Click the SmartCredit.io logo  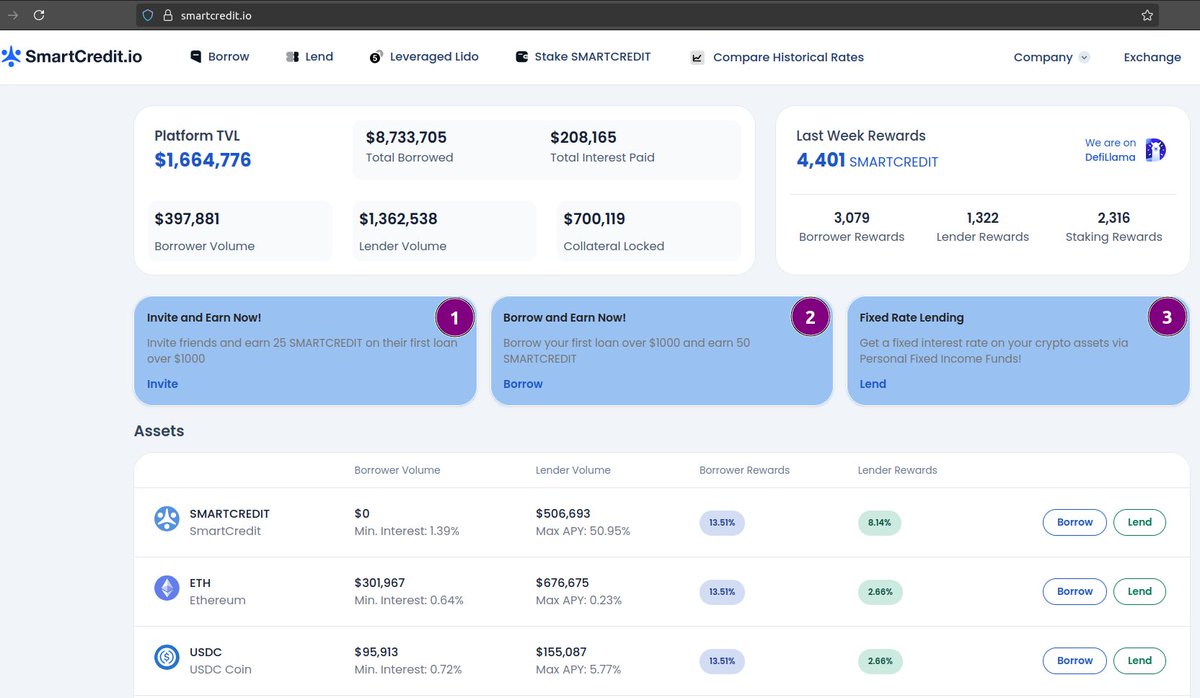(72, 57)
